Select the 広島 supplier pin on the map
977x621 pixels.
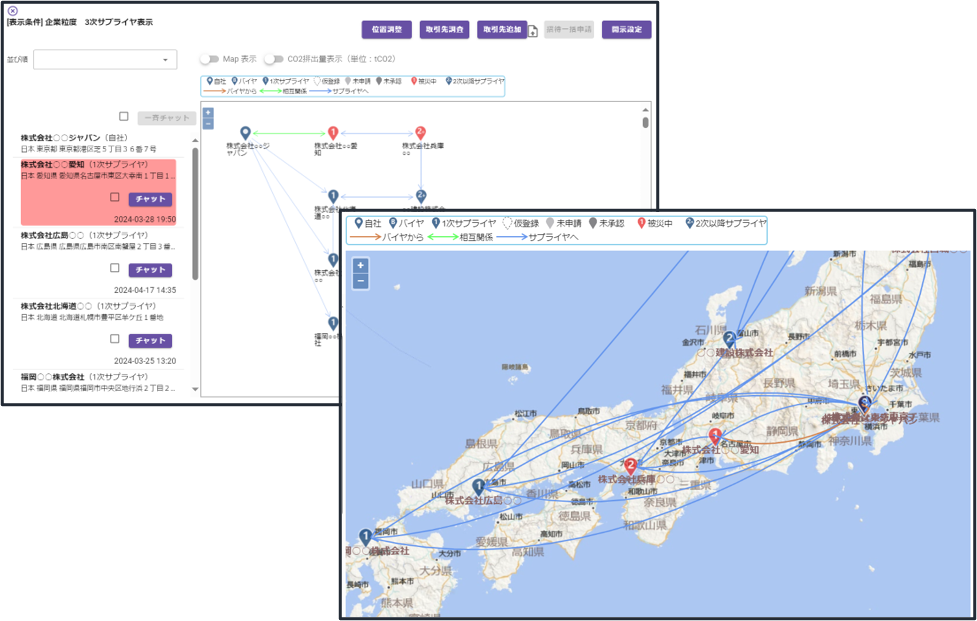coord(479,487)
